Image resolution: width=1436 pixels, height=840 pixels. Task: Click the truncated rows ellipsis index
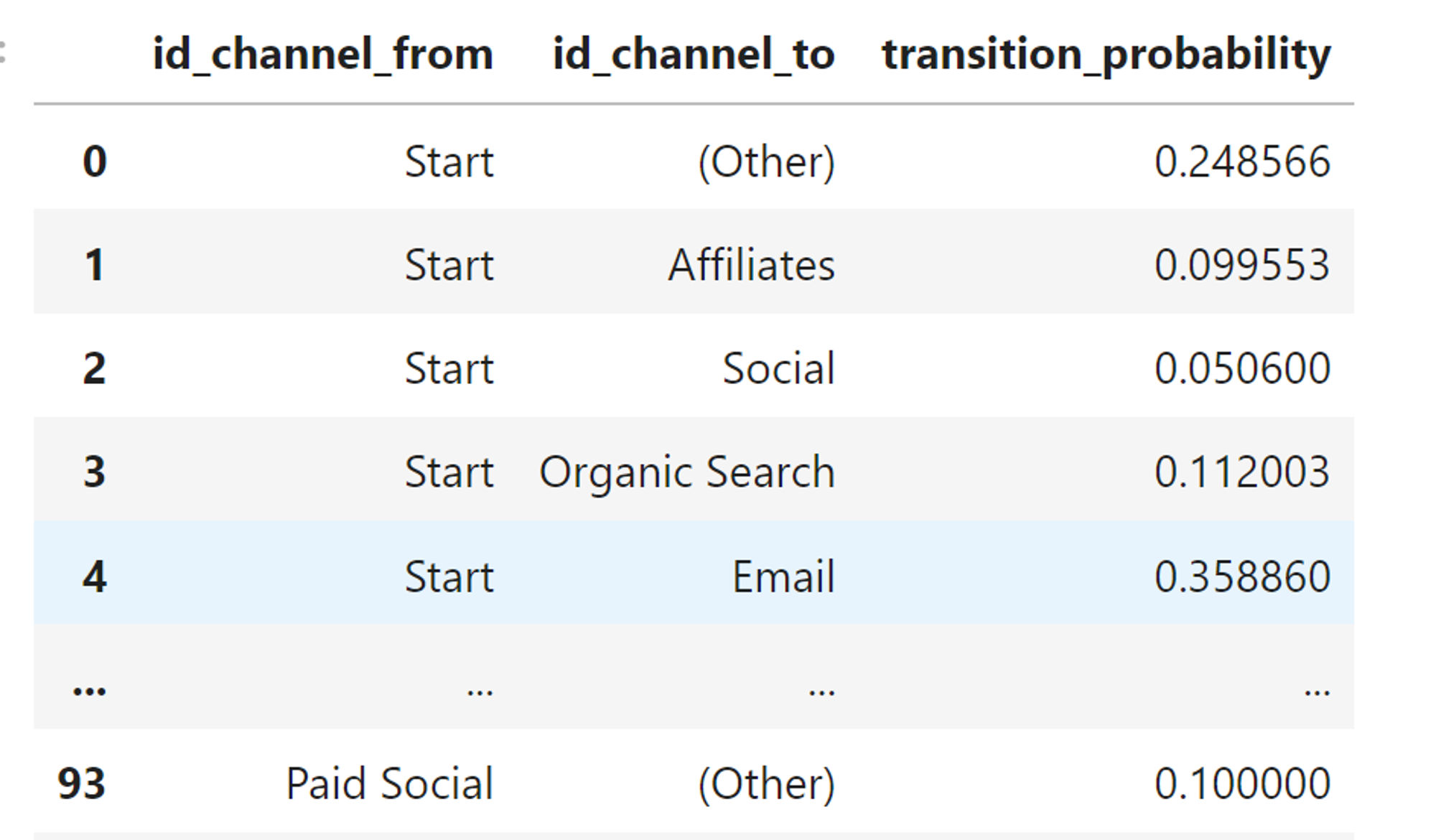[x=90, y=690]
